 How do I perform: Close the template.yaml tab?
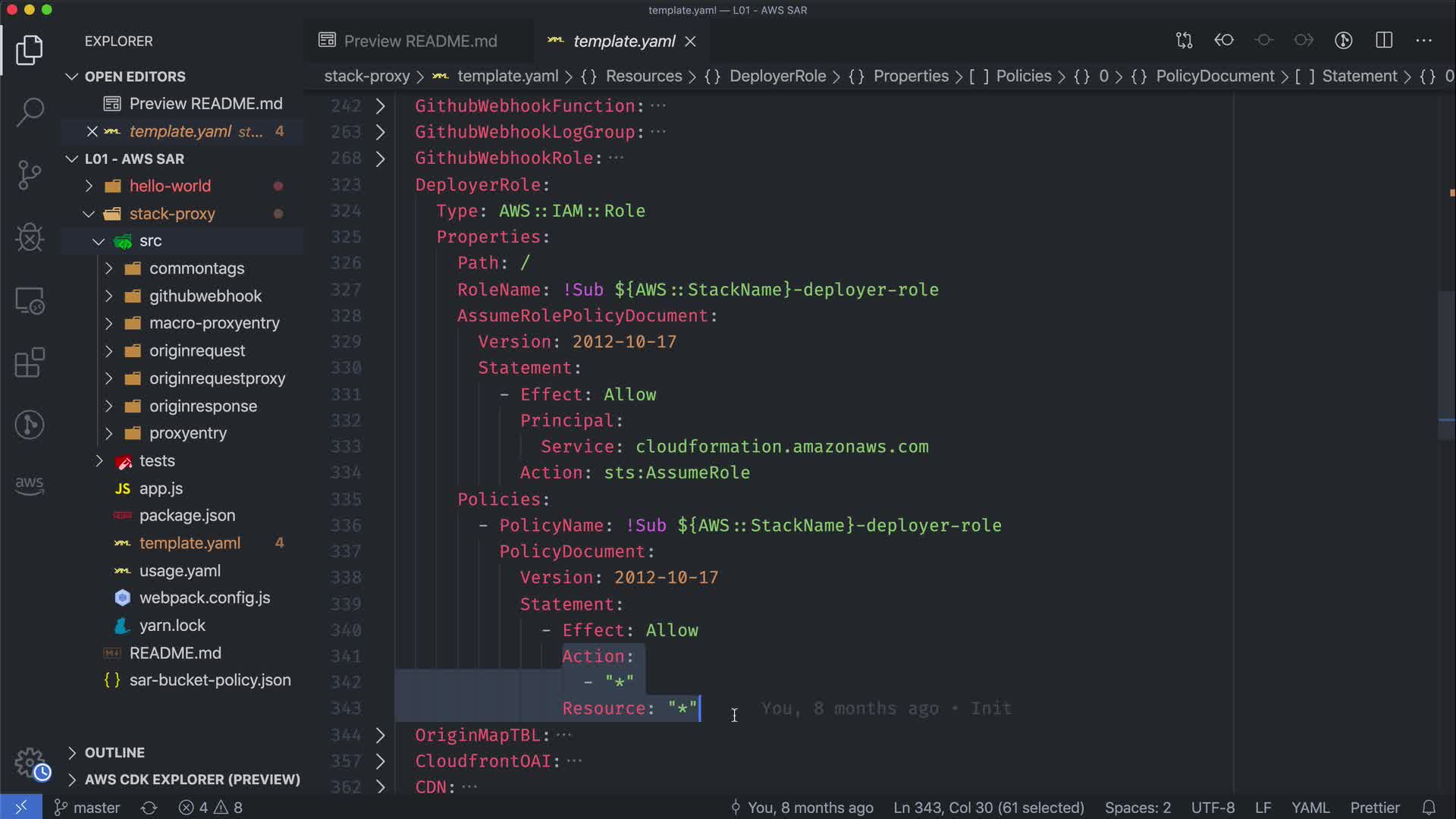[690, 41]
